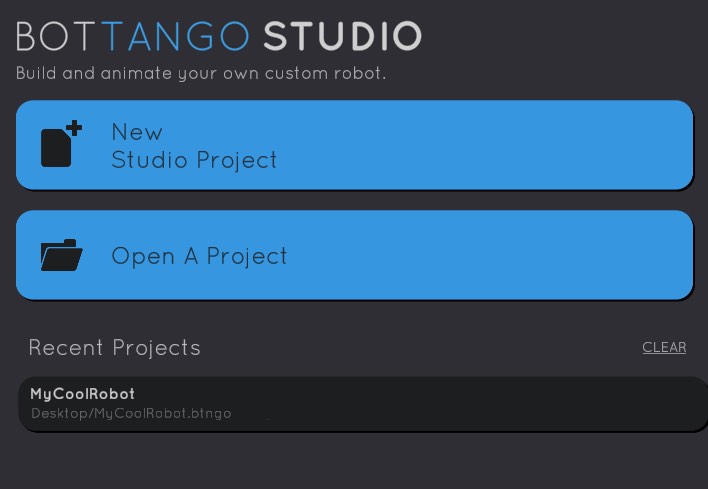708x489 pixels.
Task: Click the BOT letters in the logo
Action: pyautogui.click(x=57, y=36)
